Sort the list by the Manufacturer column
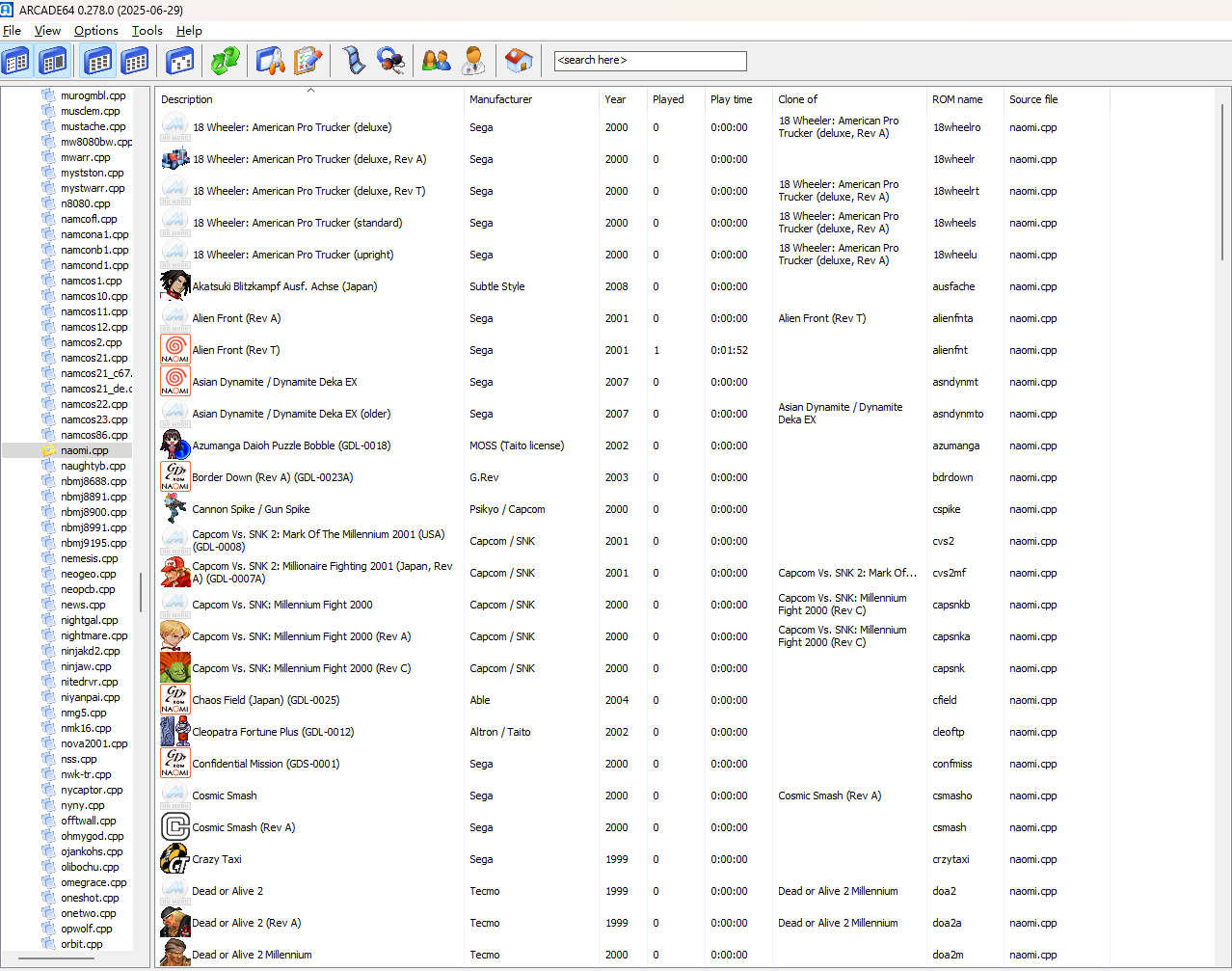 tap(531, 99)
